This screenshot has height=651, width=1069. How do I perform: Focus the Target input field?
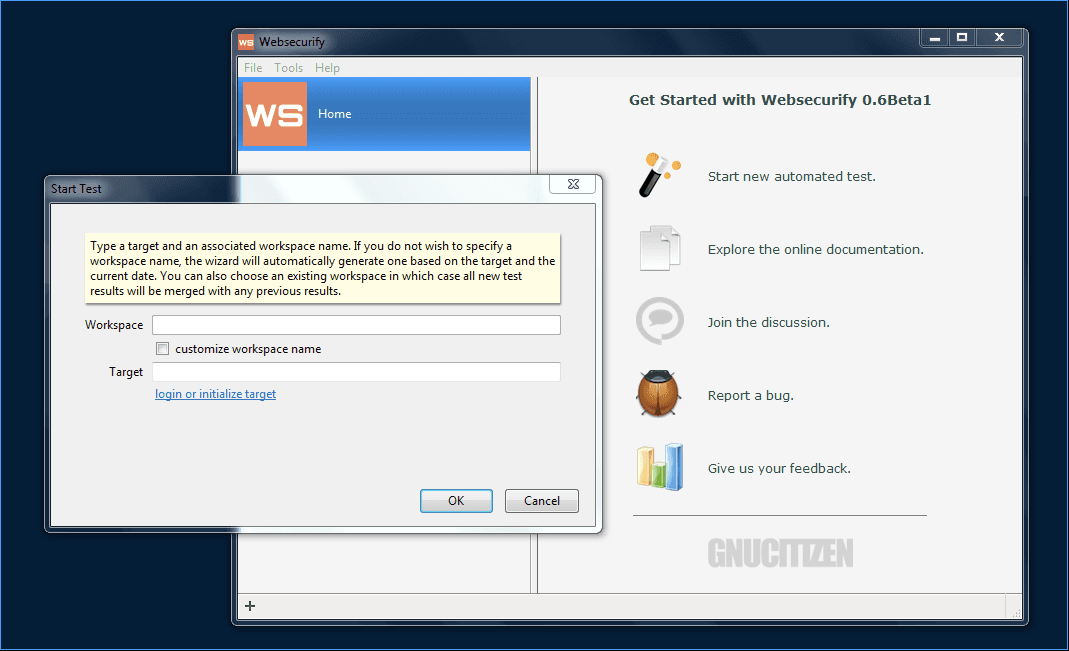tap(357, 372)
